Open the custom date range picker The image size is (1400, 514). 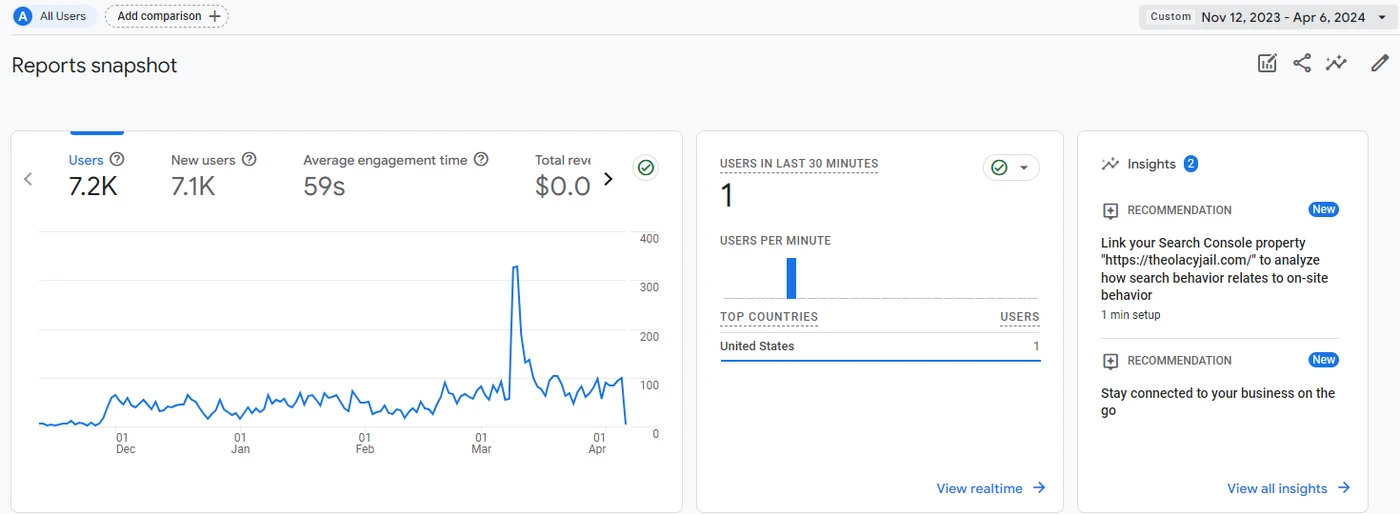point(1267,17)
